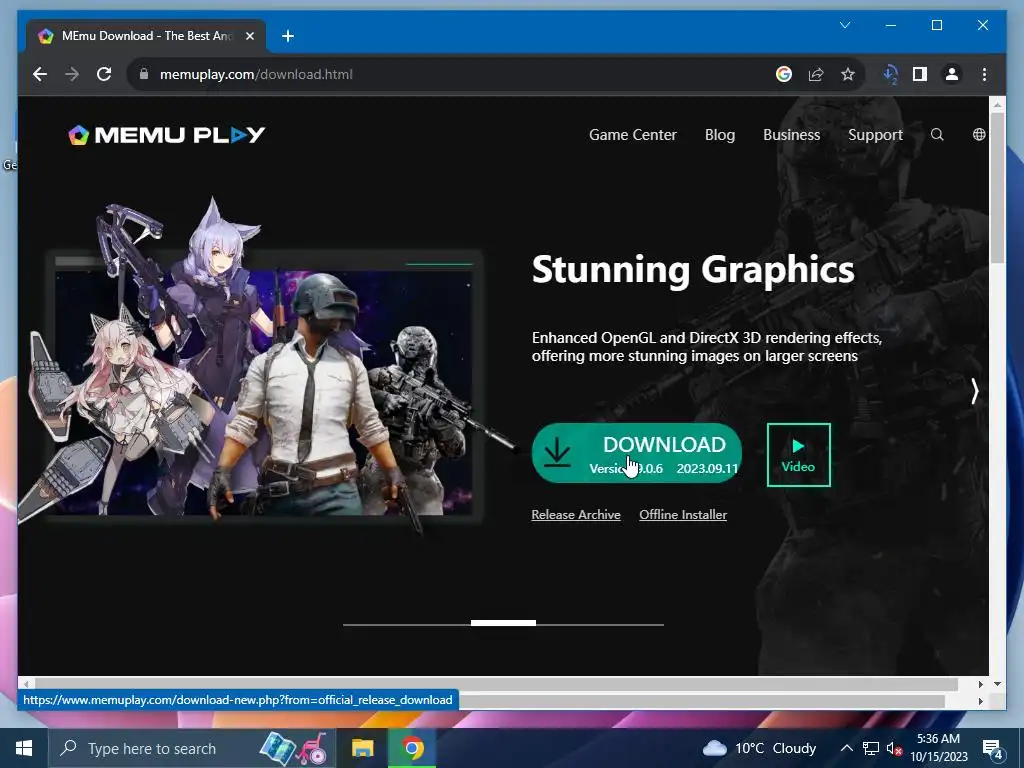Screen dimensions: 1024x768
Task: Open the notification center icon
Action: click(993, 749)
